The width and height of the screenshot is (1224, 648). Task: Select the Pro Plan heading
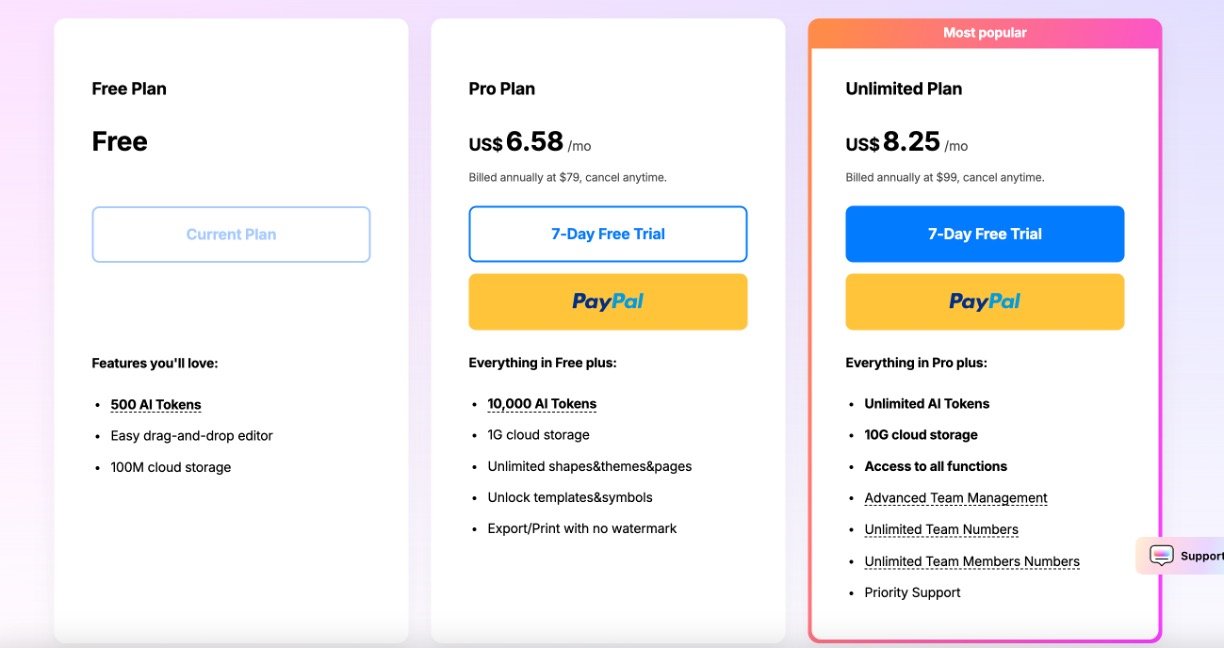[502, 89]
